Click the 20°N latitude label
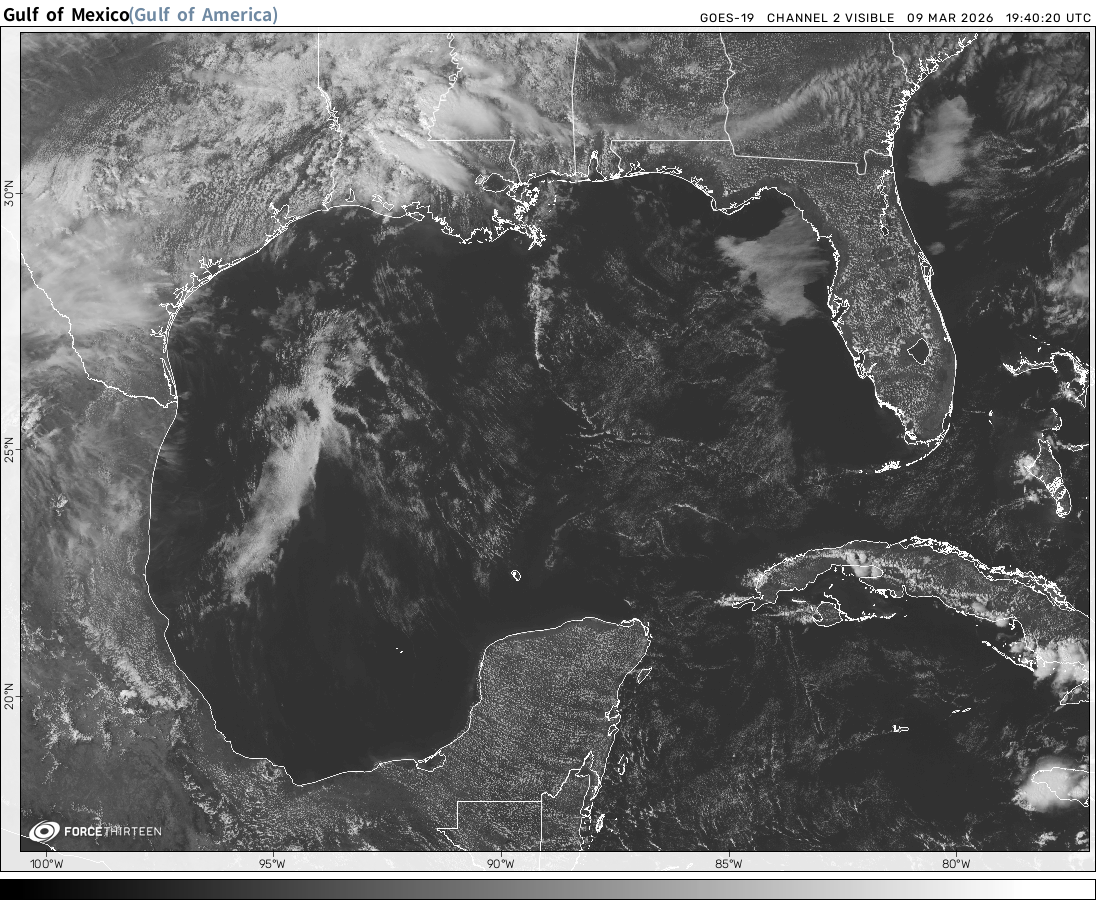Viewport: 1096px width, 900px height. click(x=10, y=696)
